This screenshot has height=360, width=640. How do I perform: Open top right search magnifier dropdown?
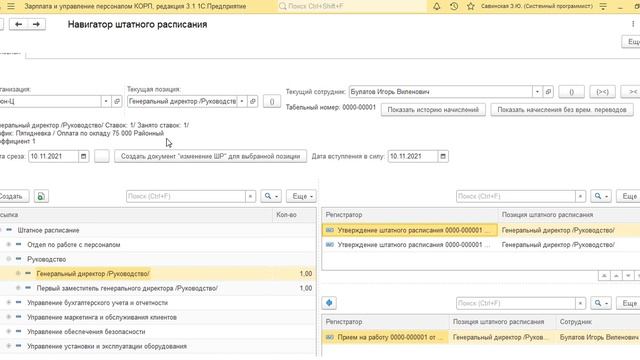point(601,196)
